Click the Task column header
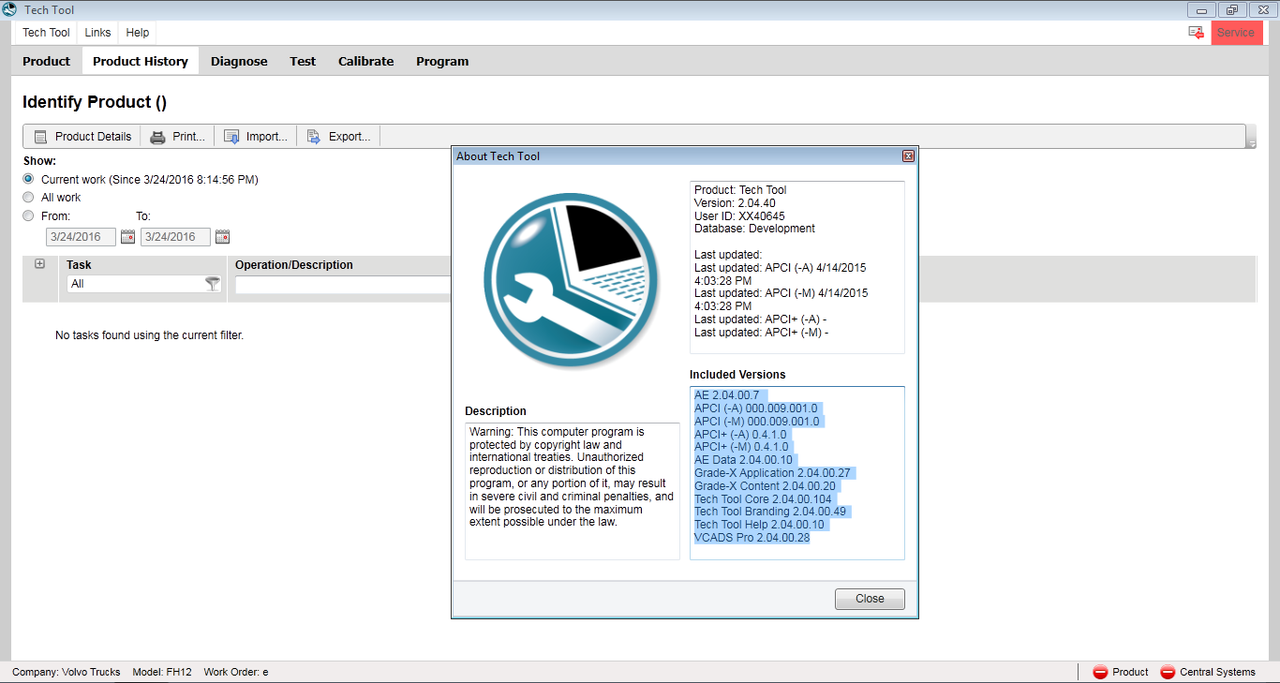Image resolution: width=1280 pixels, height=683 pixels. [79, 265]
